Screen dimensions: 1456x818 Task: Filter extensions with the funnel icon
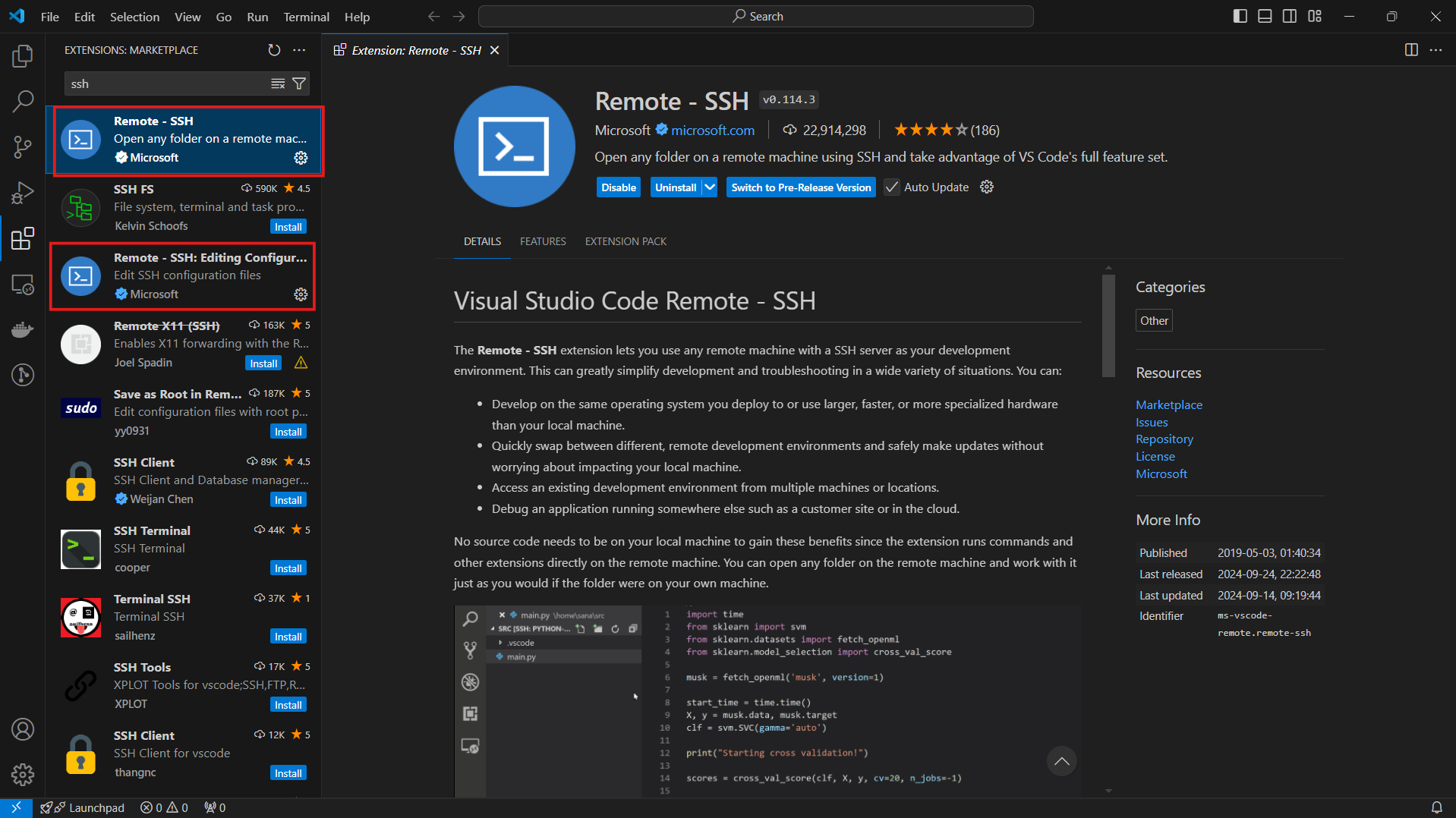pos(299,83)
